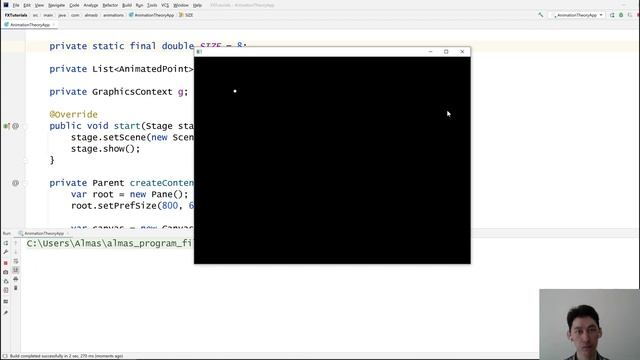Click the status bar corner tool-window icon
Viewport: 640px width, 360px height.
point(4,356)
